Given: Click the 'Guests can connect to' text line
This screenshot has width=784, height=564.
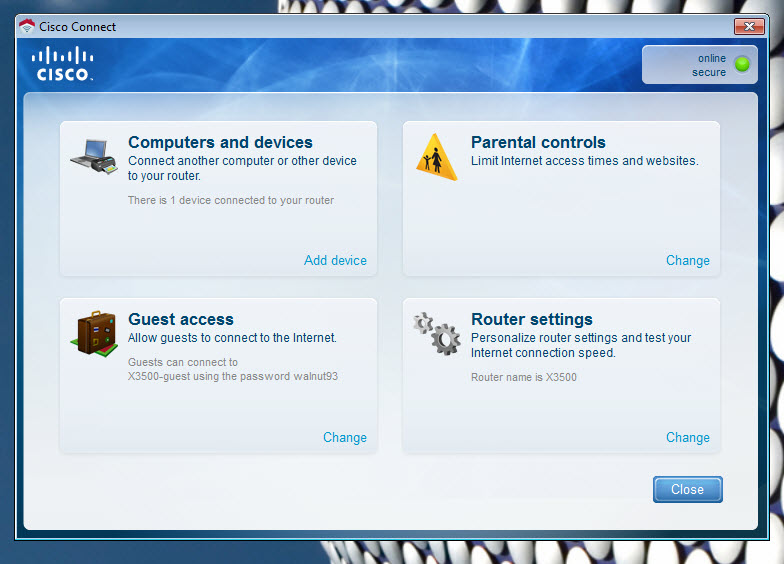Looking at the screenshot, I should click(x=183, y=362).
